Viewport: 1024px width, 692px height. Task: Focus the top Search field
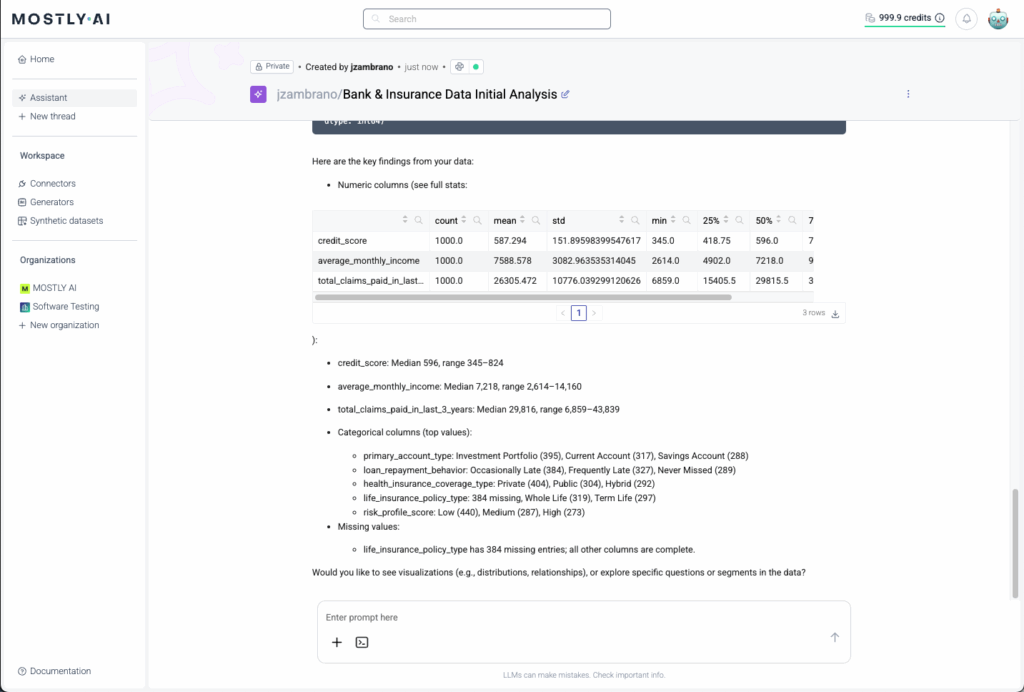pyautogui.click(x=487, y=19)
